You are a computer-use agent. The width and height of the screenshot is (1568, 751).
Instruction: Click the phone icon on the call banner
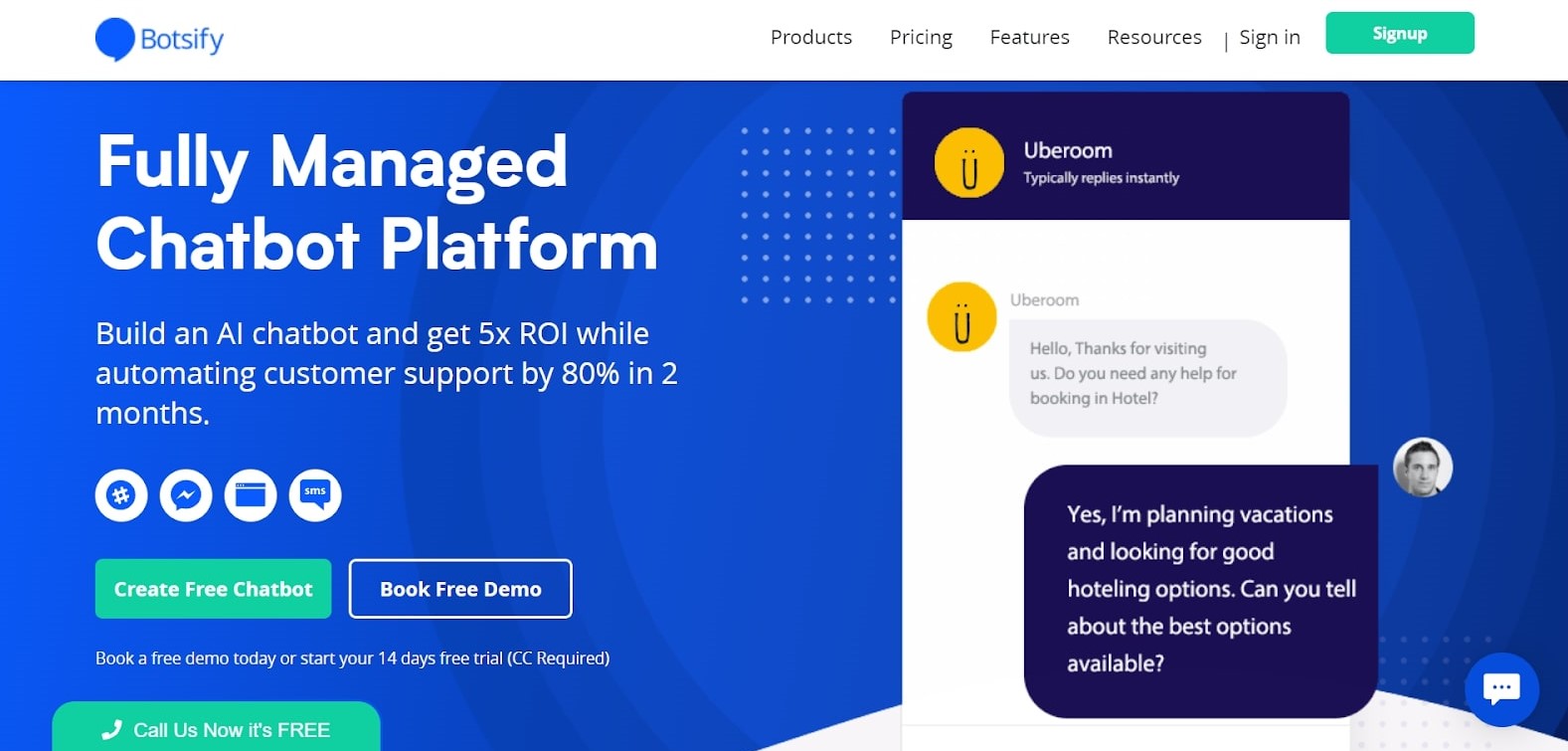click(x=111, y=730)
